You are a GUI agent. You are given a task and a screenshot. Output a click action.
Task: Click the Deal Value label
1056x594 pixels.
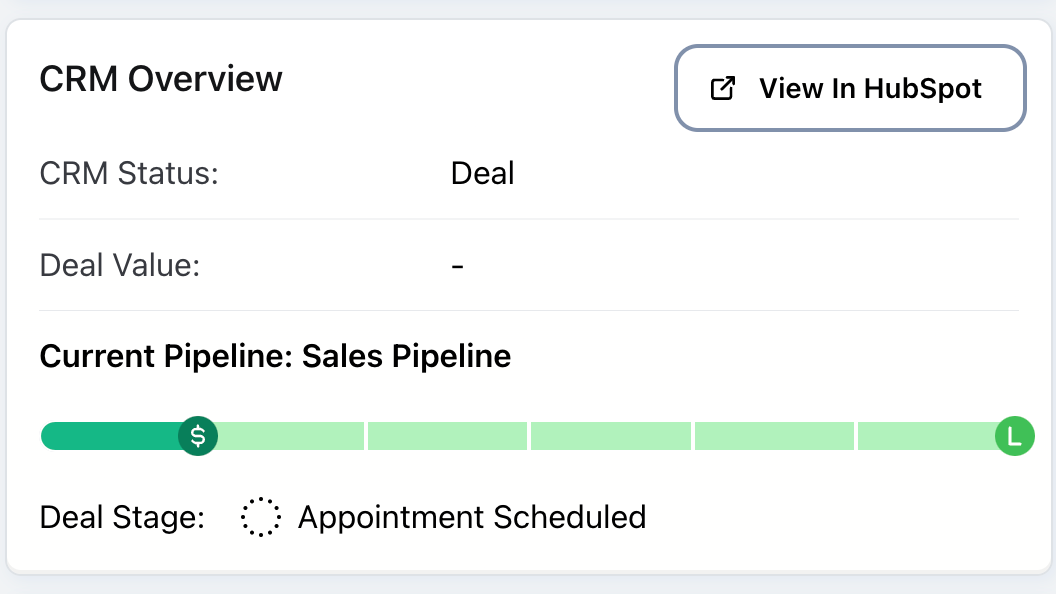point(120,266)
